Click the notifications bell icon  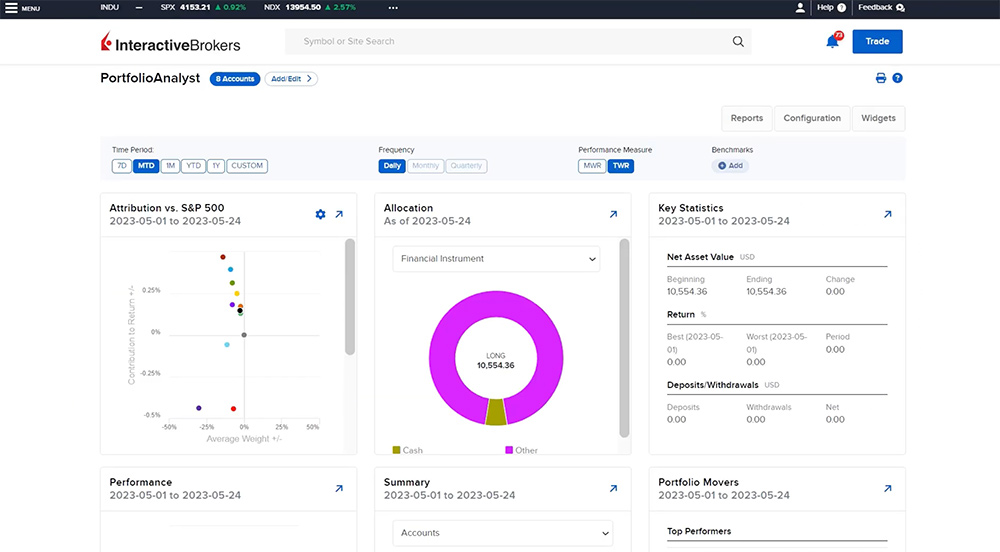point(832,42)
